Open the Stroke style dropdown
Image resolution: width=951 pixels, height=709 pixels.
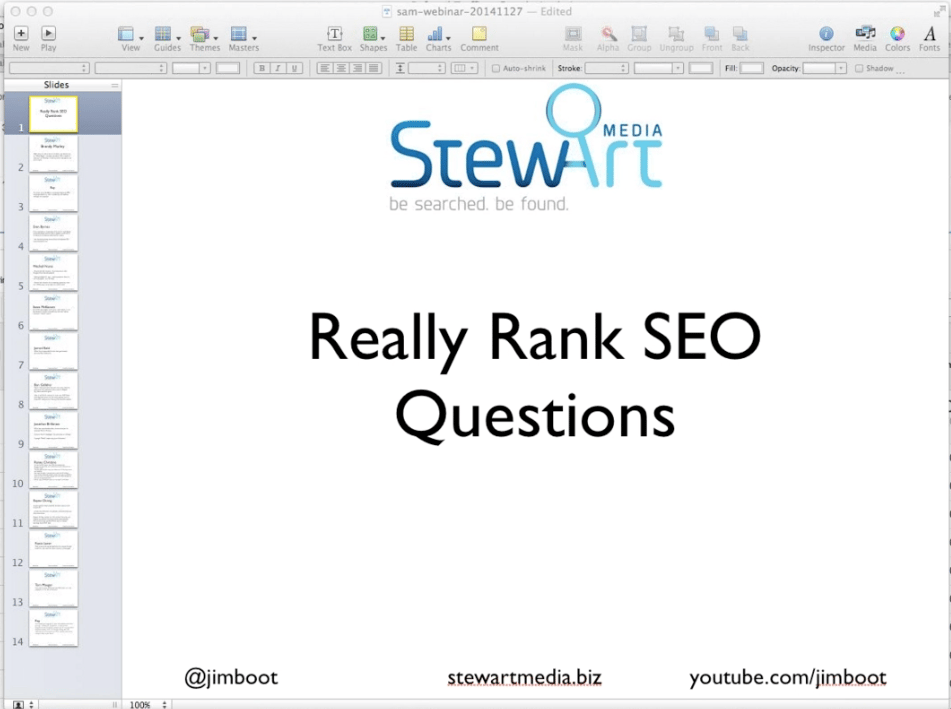pos(606,68)
